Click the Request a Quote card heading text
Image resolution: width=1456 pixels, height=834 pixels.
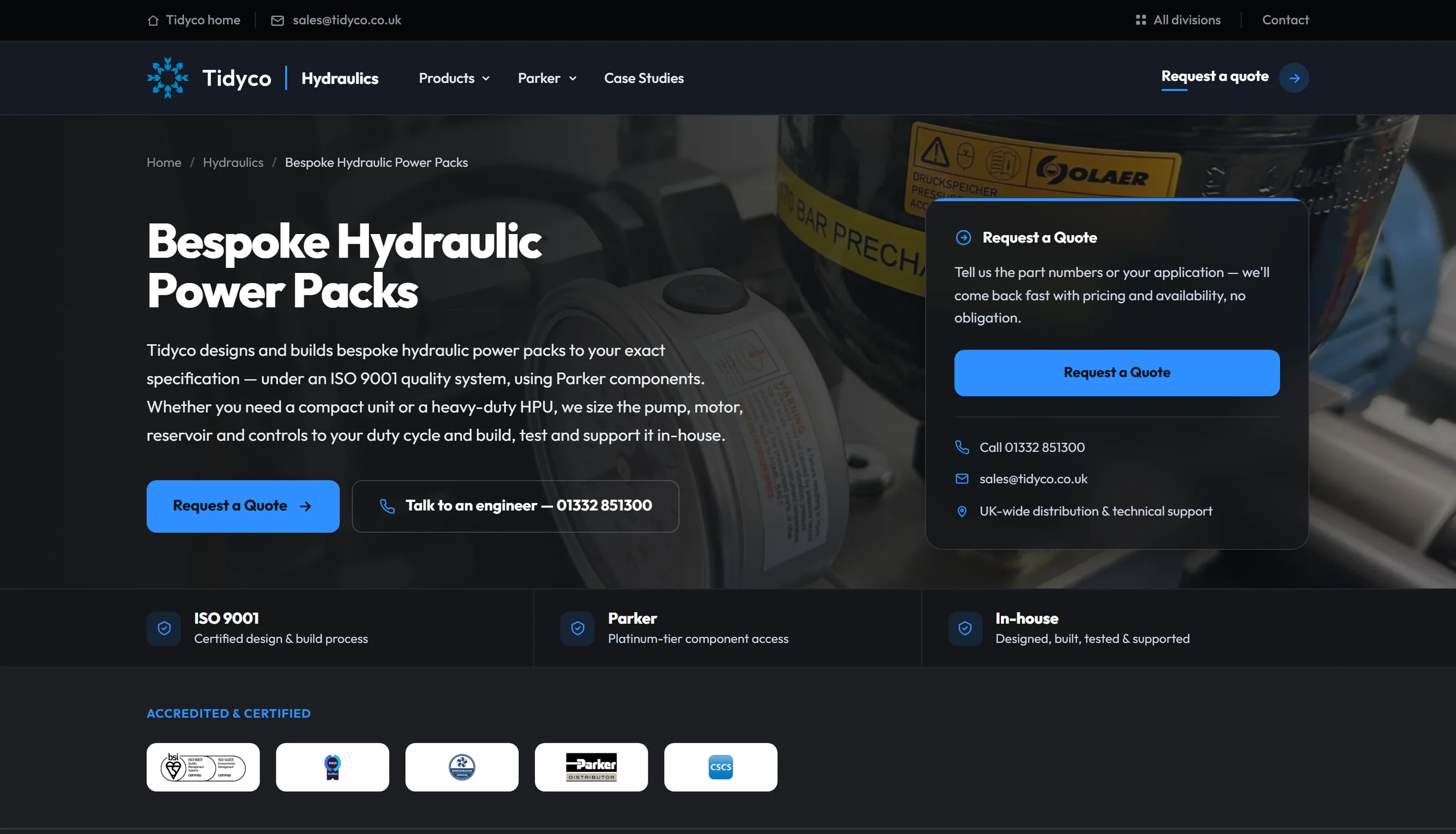click(x=1039, y=238)
